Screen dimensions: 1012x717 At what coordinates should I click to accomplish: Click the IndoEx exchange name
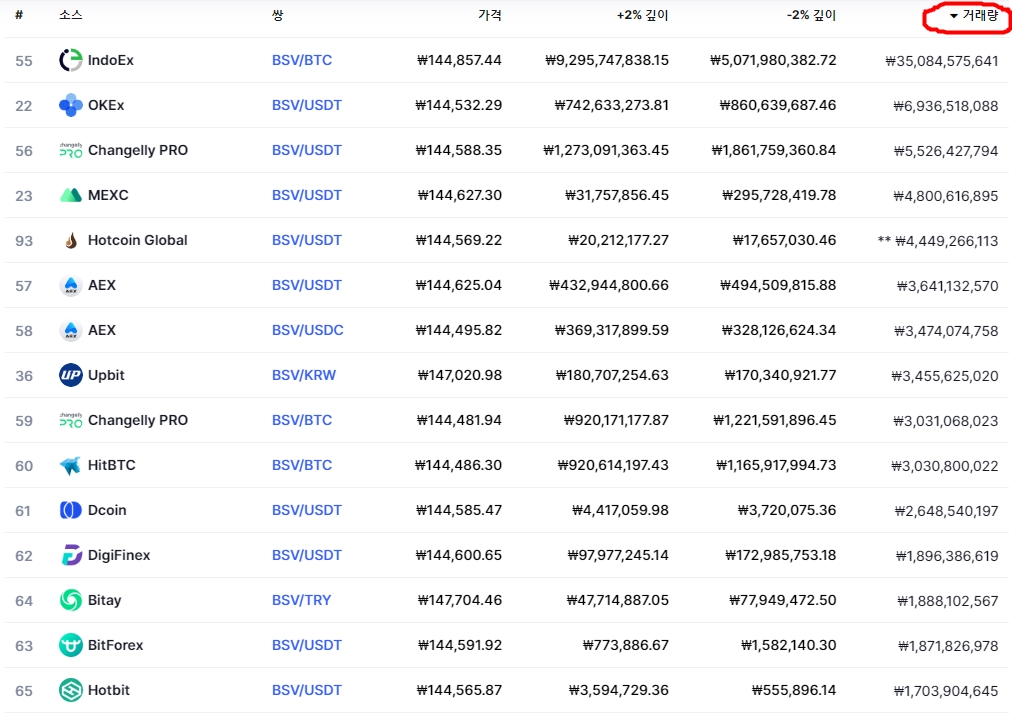point(111,60)
